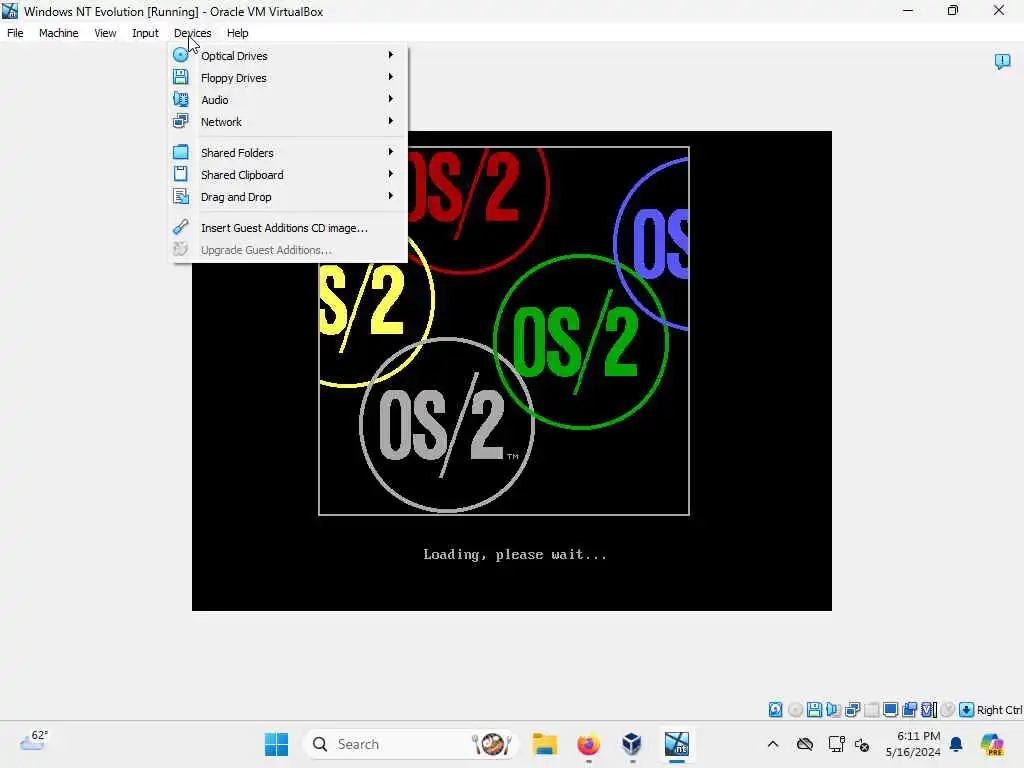Click the optical disk status bar icon

pos(795,709)
